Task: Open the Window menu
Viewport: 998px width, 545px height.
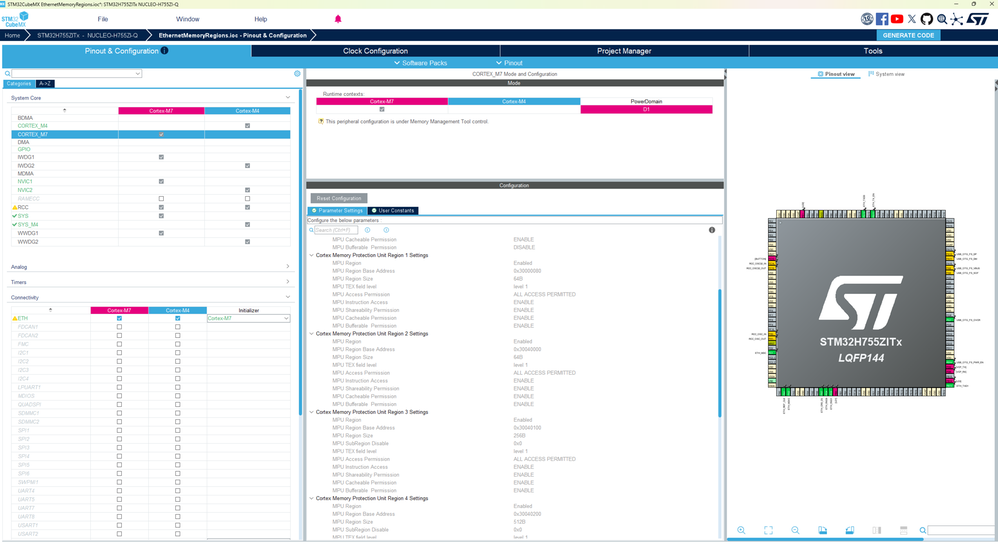Action: [x=187, y=19]
